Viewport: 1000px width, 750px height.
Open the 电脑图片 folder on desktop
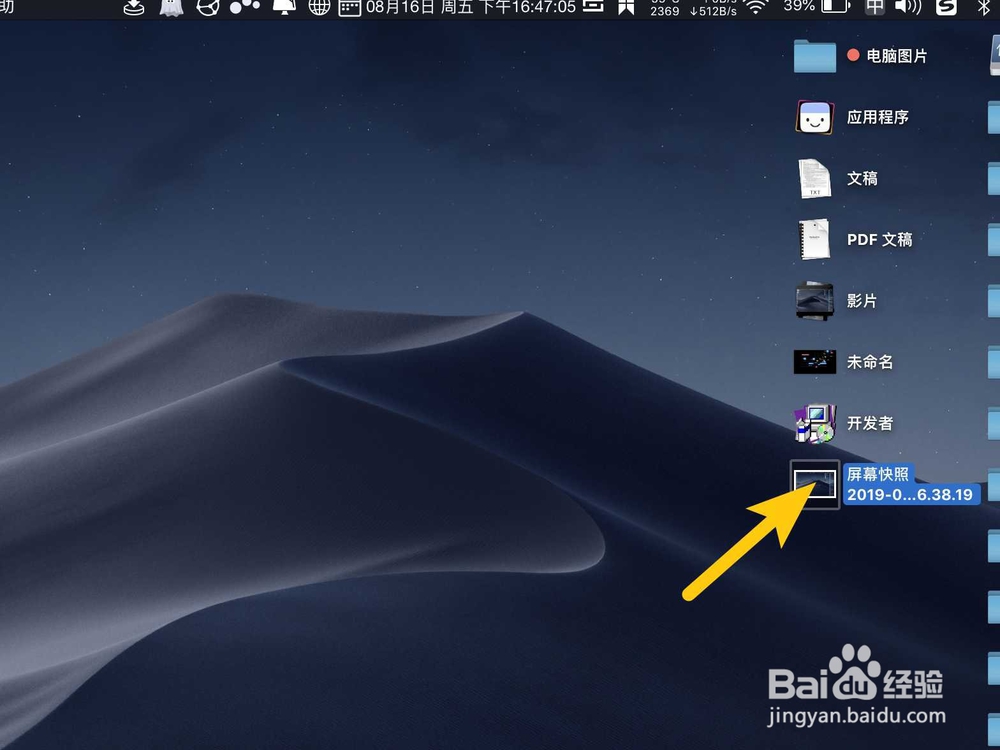[814, 57]
